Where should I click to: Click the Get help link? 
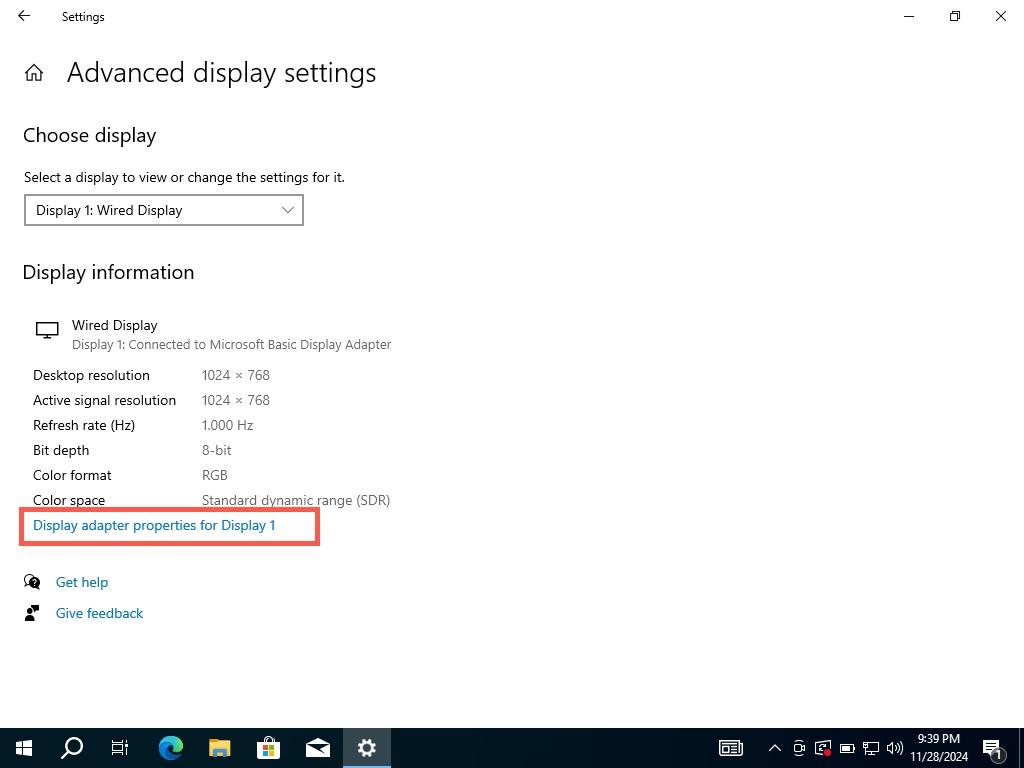pos(82,582)
